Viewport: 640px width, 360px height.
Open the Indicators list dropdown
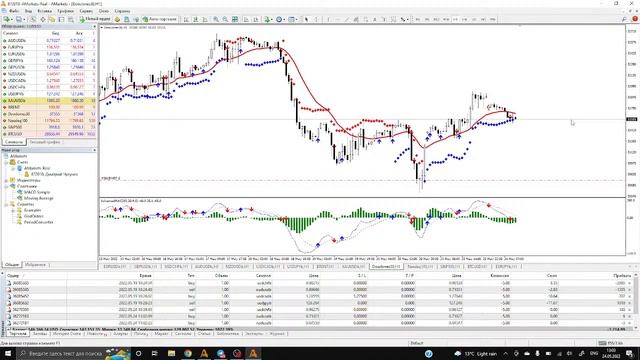268,19
